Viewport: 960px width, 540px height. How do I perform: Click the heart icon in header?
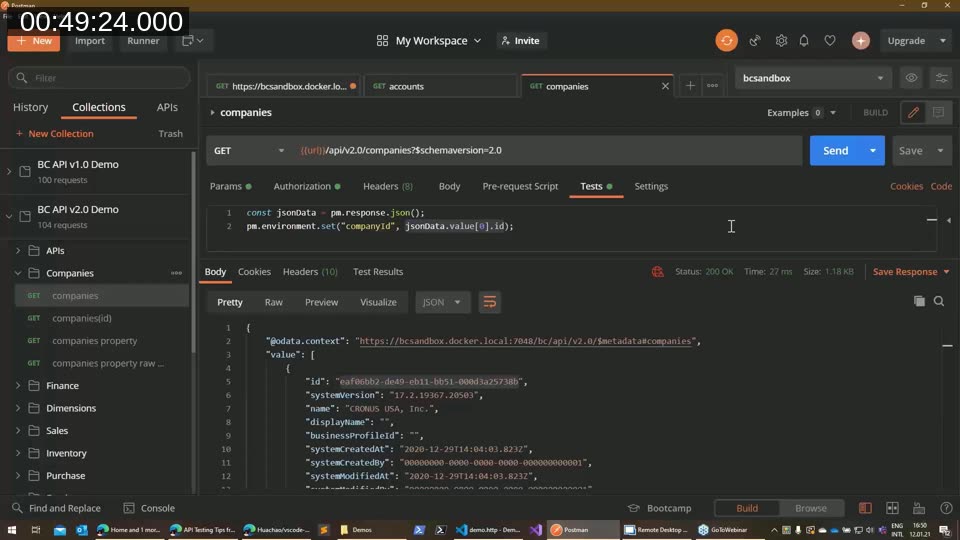click(x=830, y=40)
